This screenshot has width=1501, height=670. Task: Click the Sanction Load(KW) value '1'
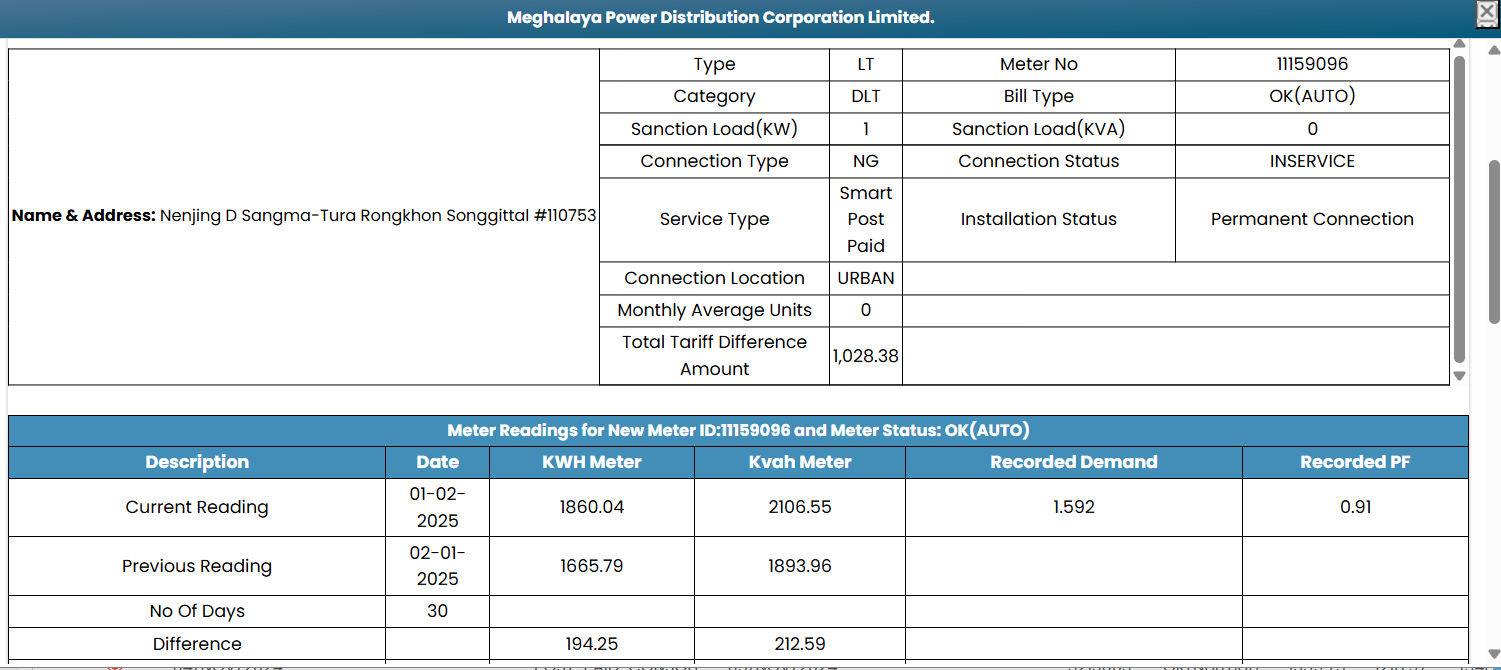click(866, 129)
